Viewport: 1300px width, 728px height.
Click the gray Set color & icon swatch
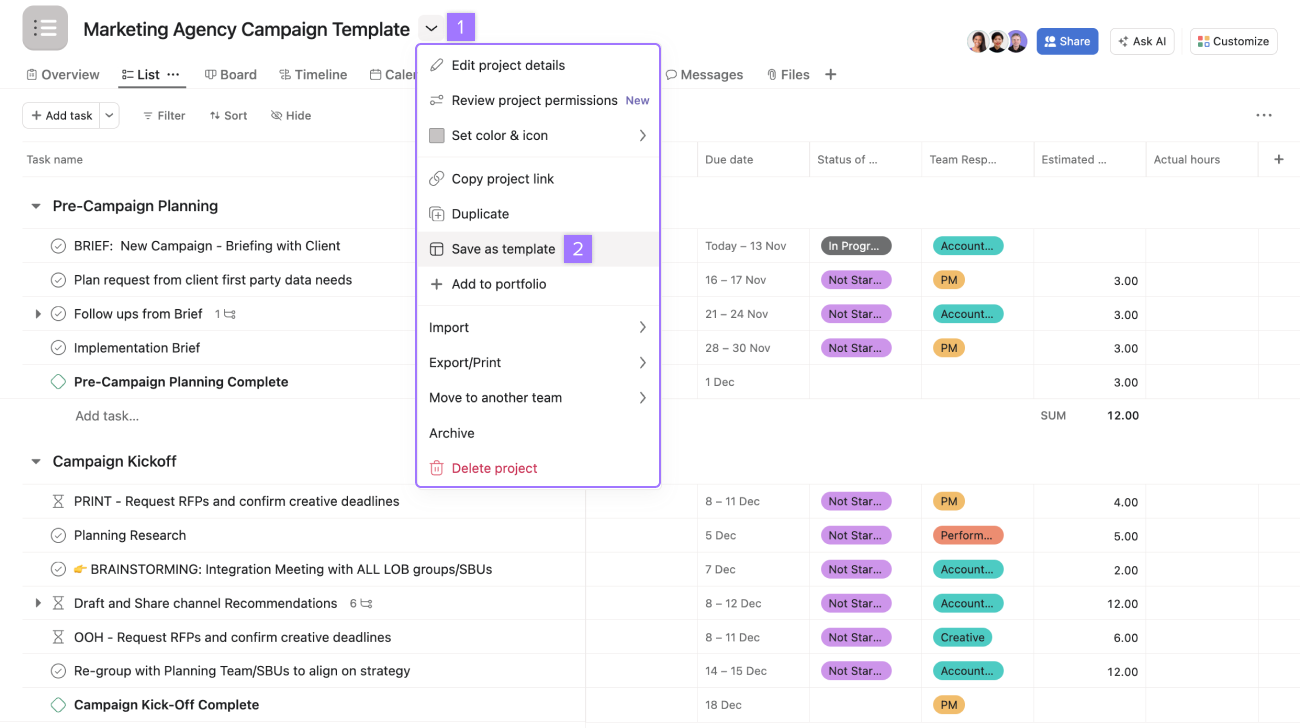[x=436, y=135]
